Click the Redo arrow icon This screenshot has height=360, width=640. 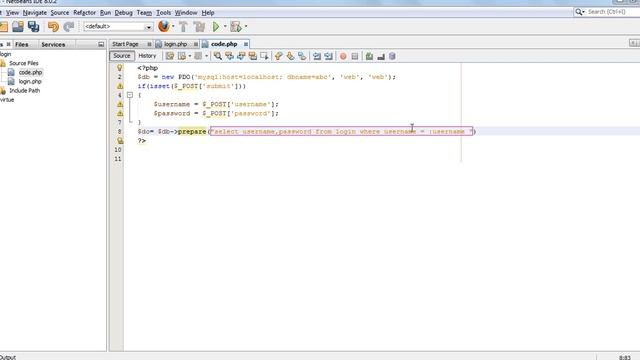click(x=69, y=27)
